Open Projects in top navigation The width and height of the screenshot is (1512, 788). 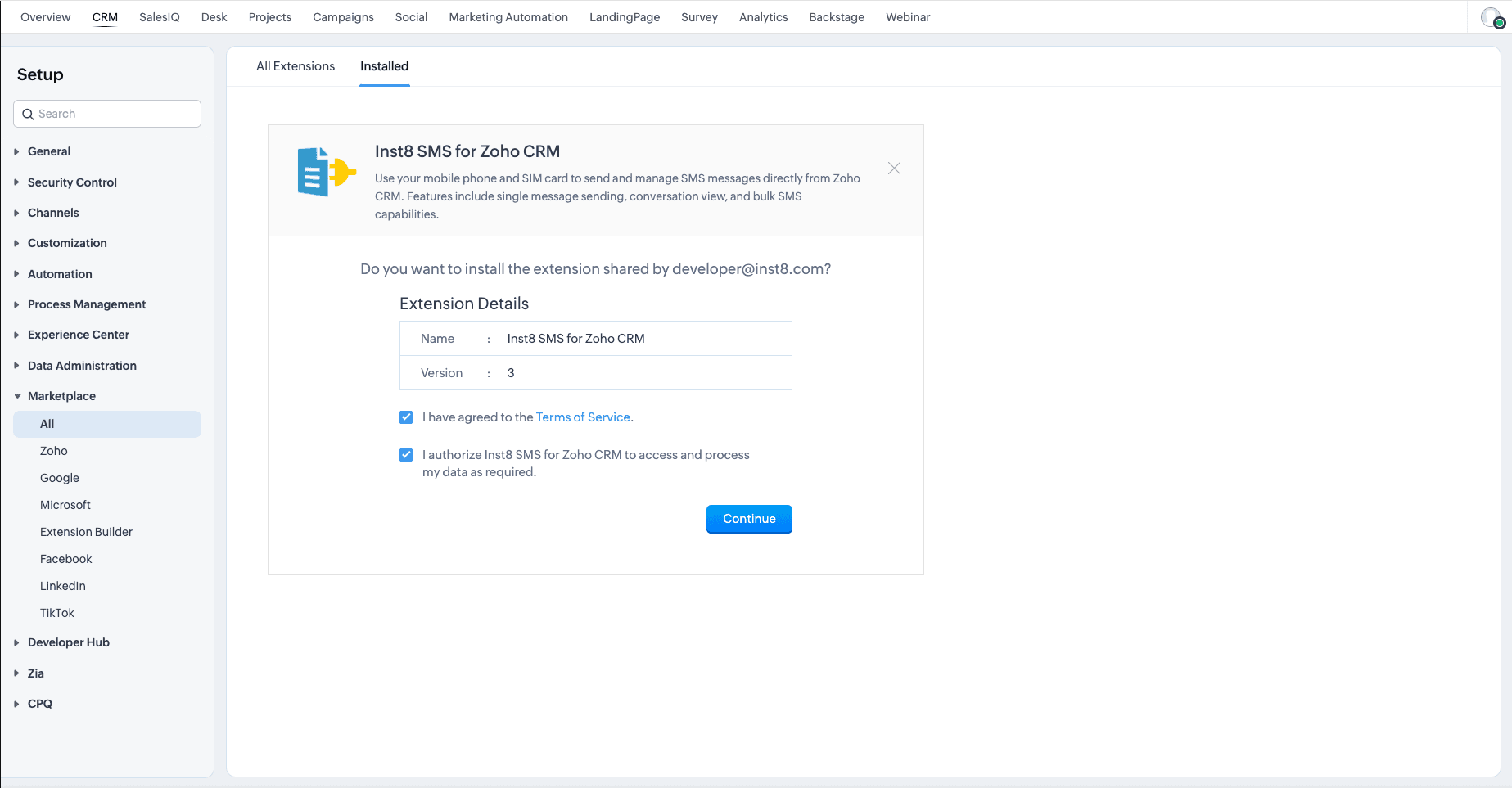point(270,17)
